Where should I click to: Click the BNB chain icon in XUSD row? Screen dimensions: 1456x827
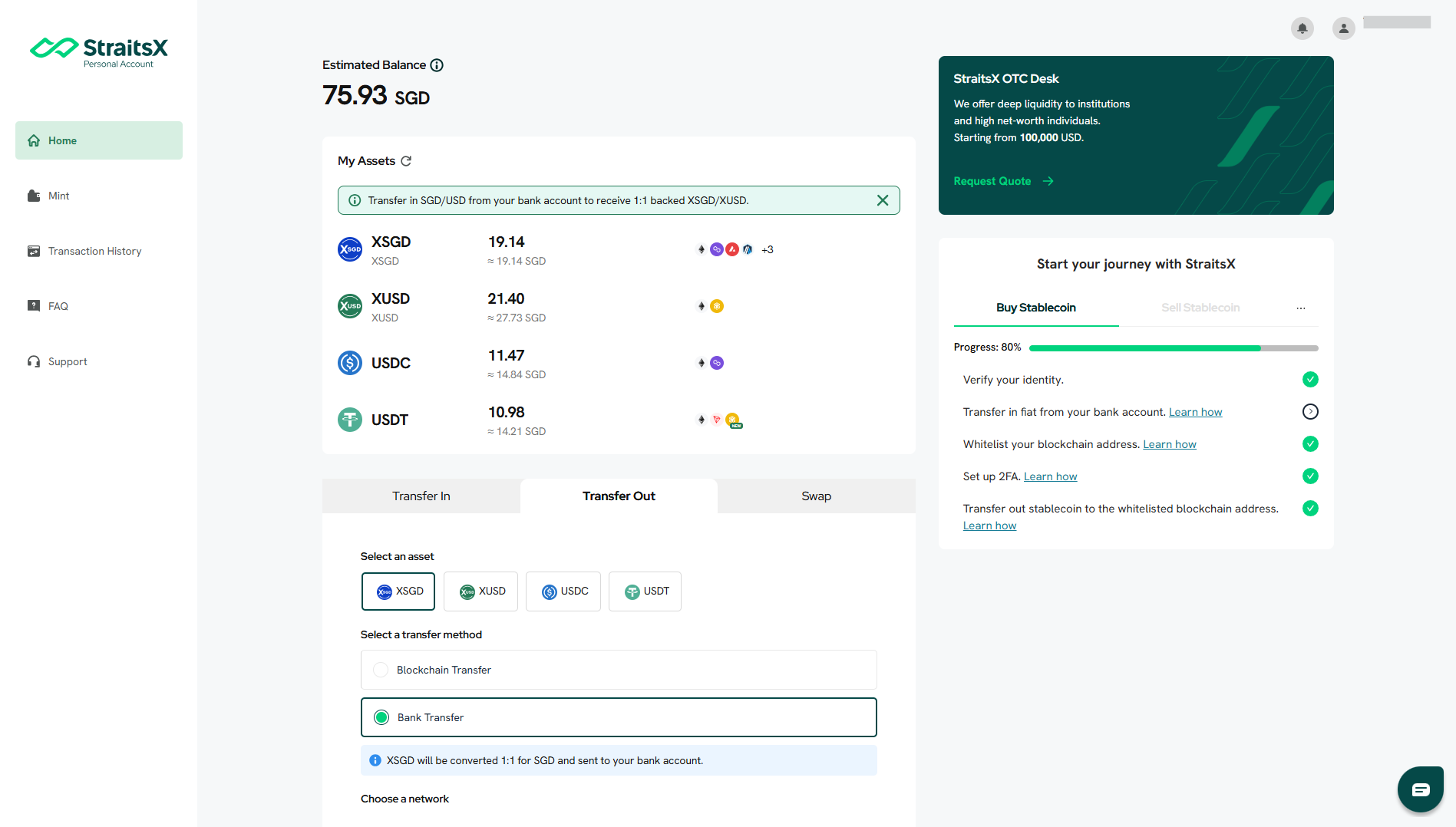tap(717, 306)
